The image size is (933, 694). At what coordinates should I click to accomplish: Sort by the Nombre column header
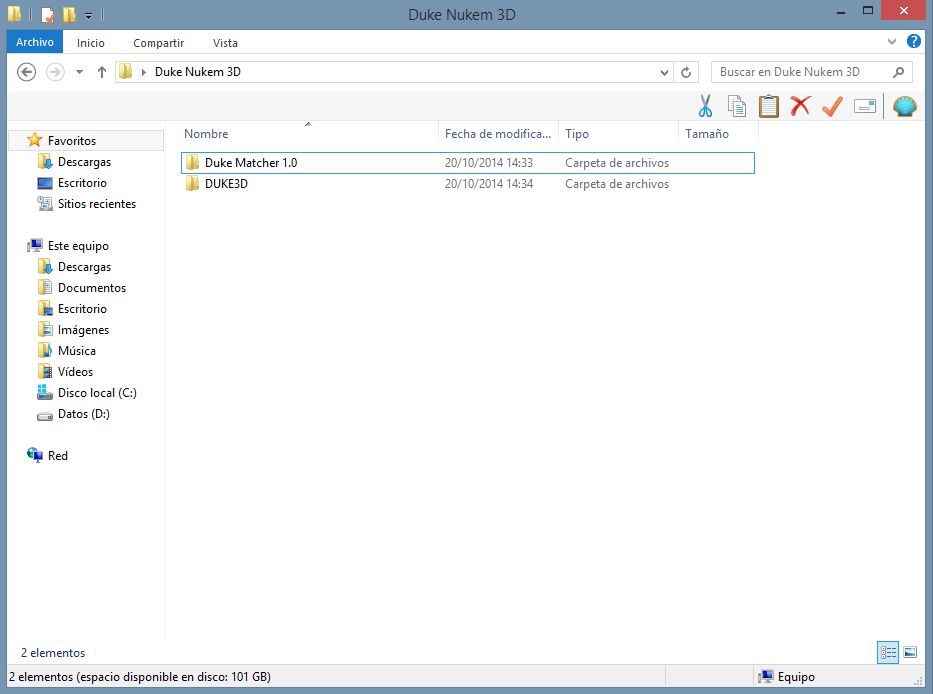pyautogui.click(x=309, y=134)
